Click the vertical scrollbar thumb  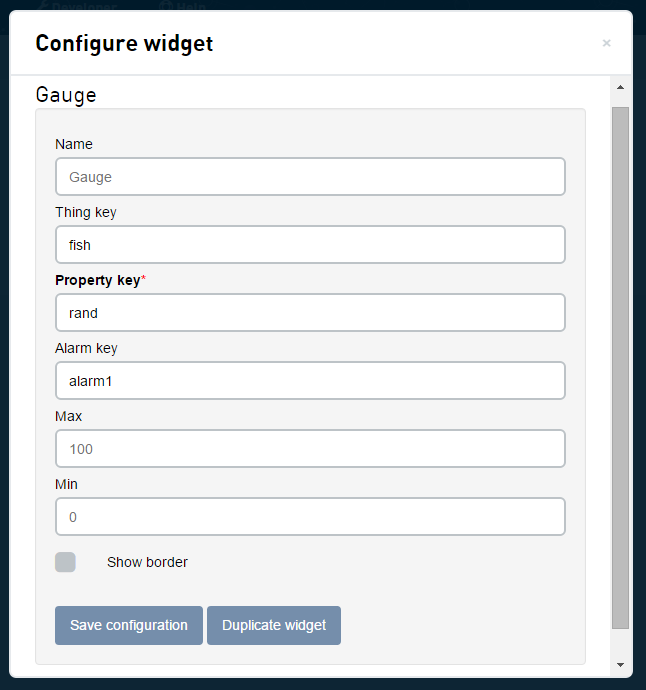click(x=620, y=365)
